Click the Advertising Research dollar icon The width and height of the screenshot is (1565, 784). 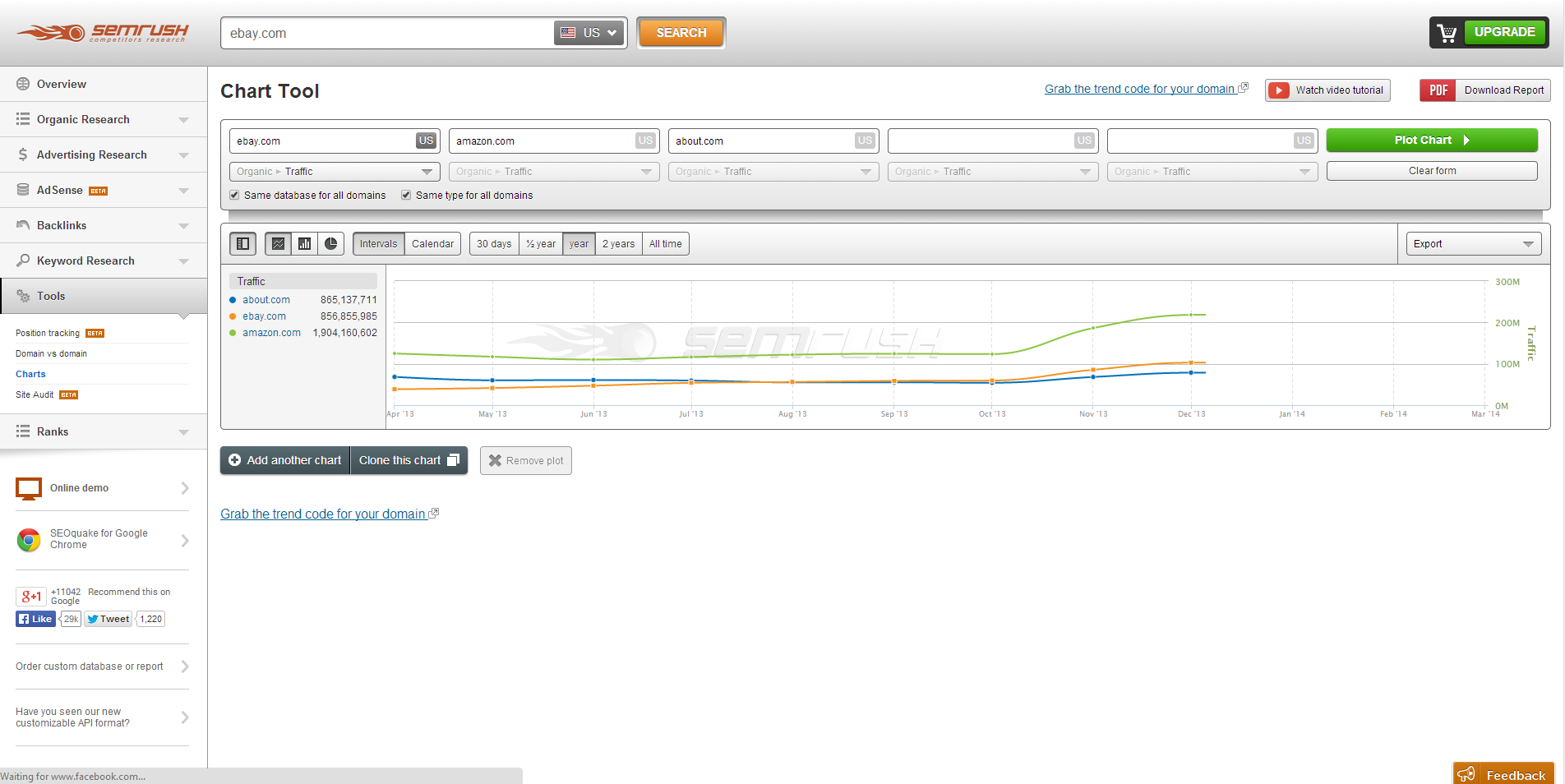(23, 154)
